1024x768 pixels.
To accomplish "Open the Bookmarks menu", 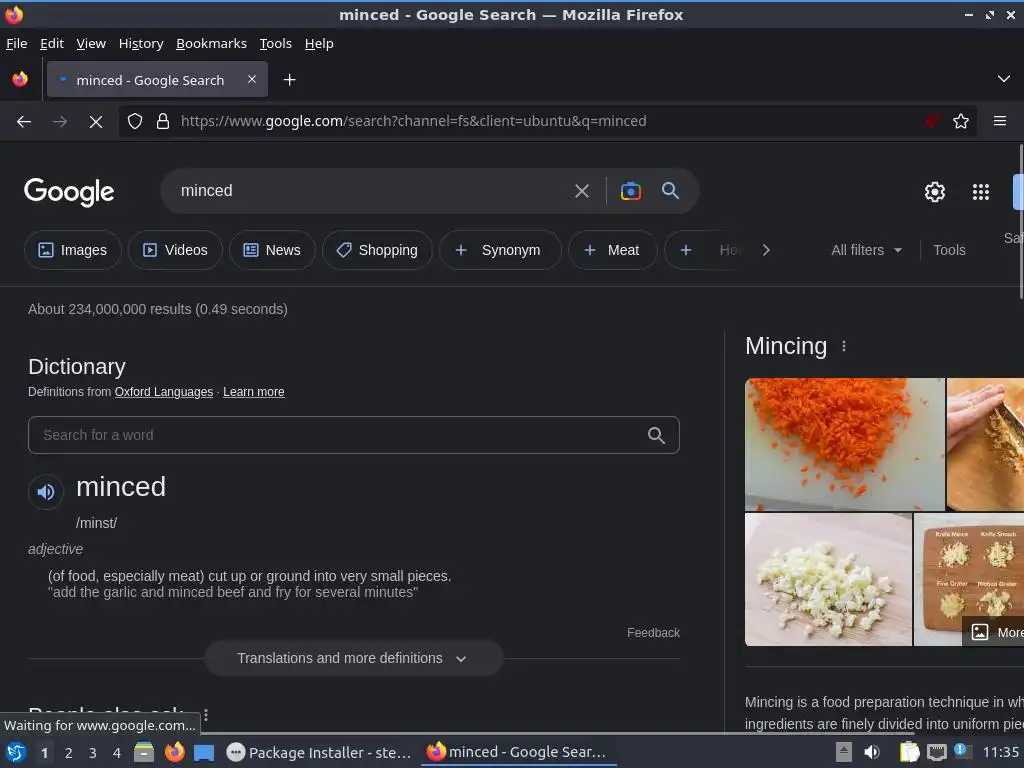I will (x=212, y=44).
